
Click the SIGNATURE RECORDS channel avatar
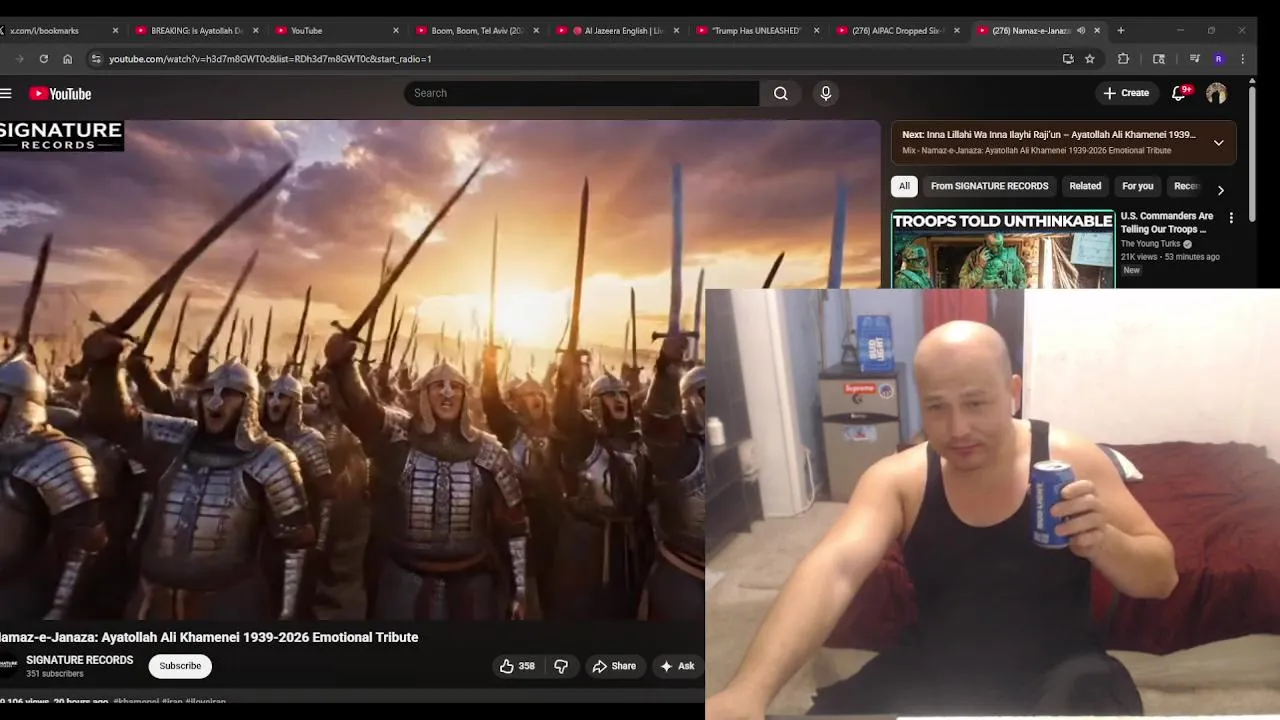point(8,666)
